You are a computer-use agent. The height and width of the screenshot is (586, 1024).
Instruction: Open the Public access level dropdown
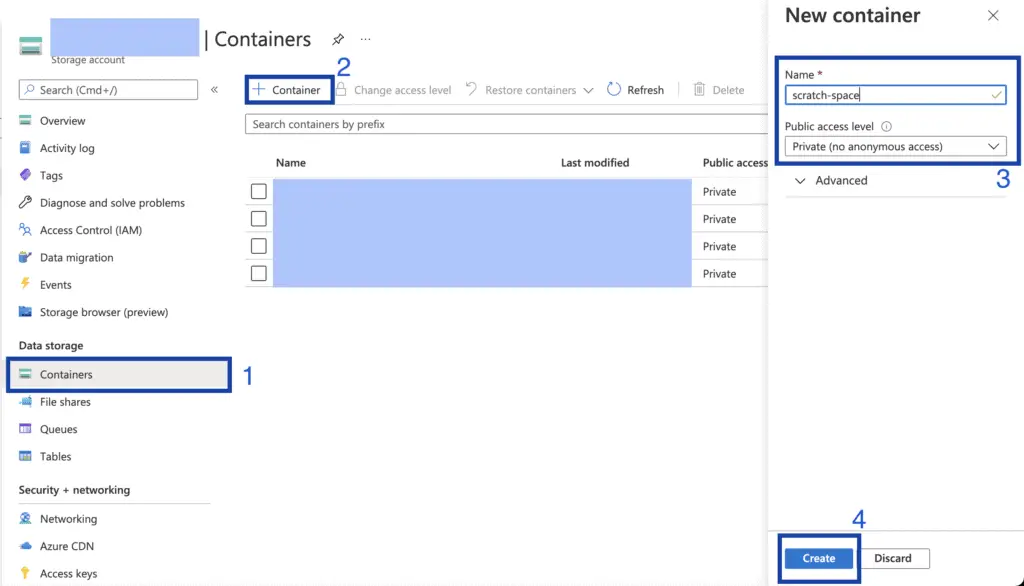895,146
